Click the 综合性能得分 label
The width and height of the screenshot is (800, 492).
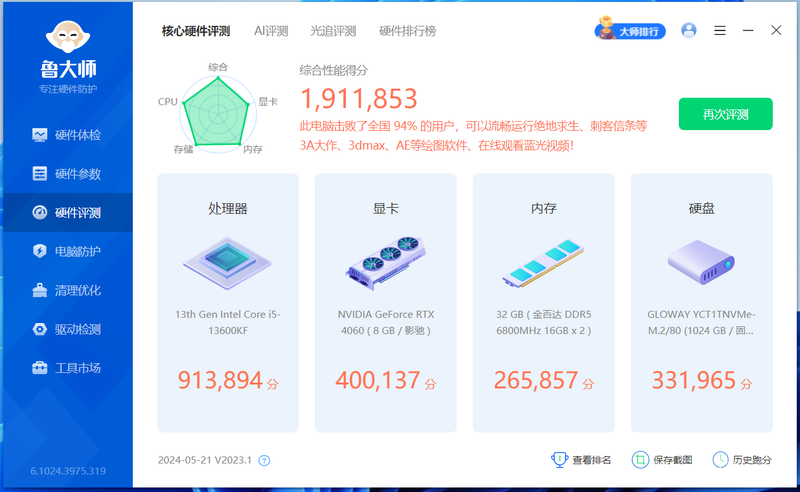(x=333, y=70)
